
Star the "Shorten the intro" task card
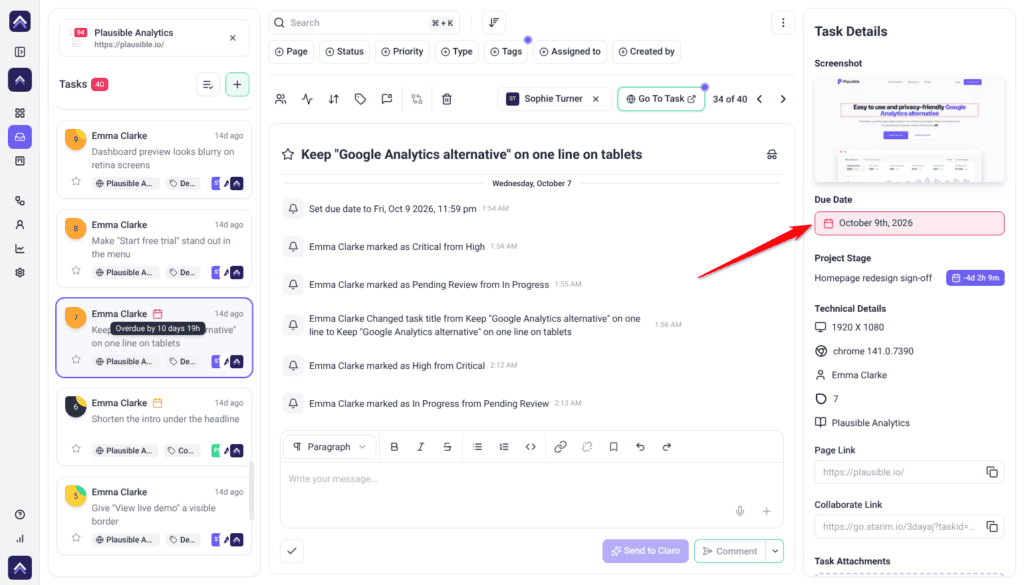76,449
